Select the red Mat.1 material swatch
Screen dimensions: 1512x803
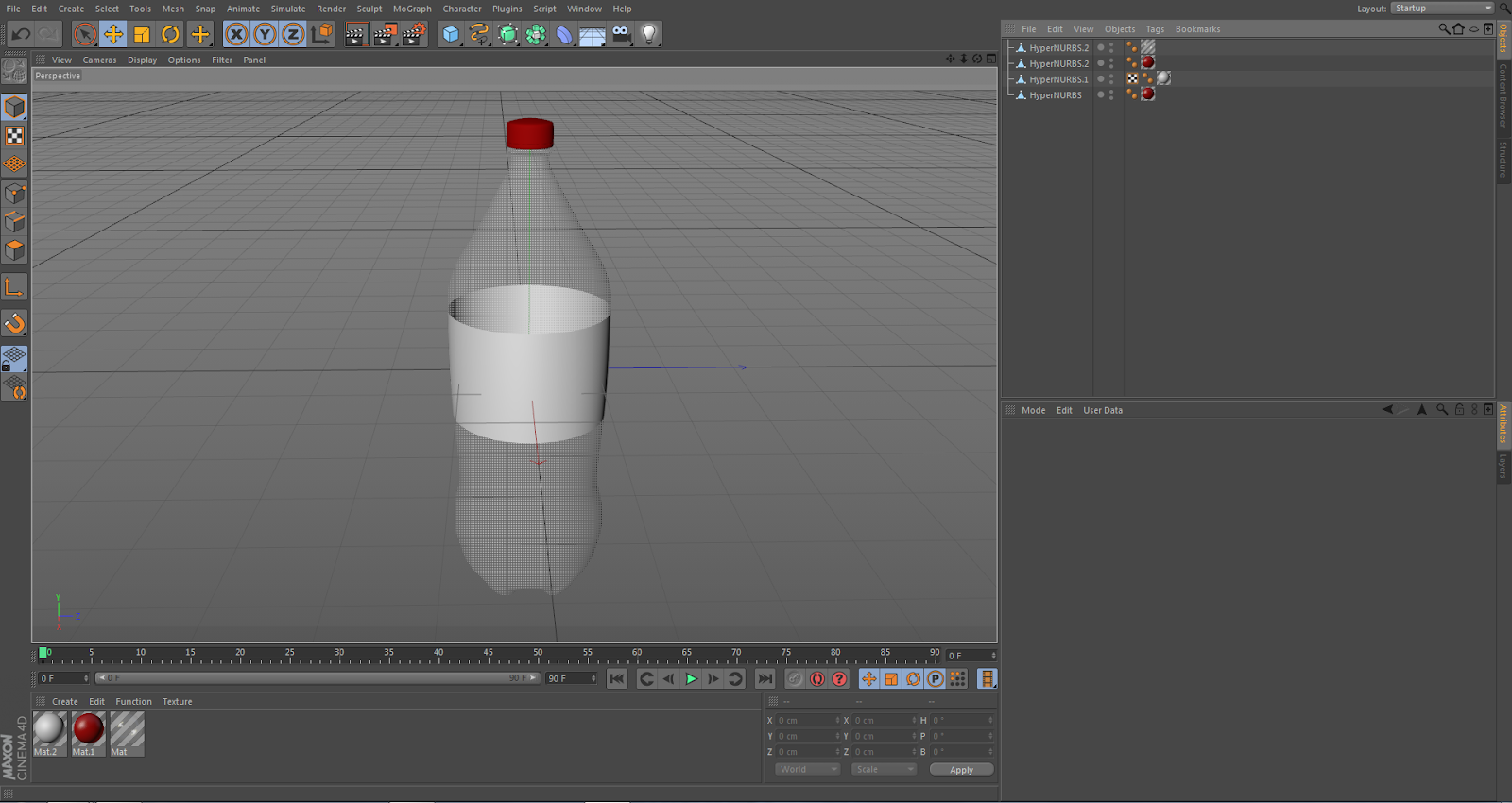pyautogui.click(x=88, y=734)
